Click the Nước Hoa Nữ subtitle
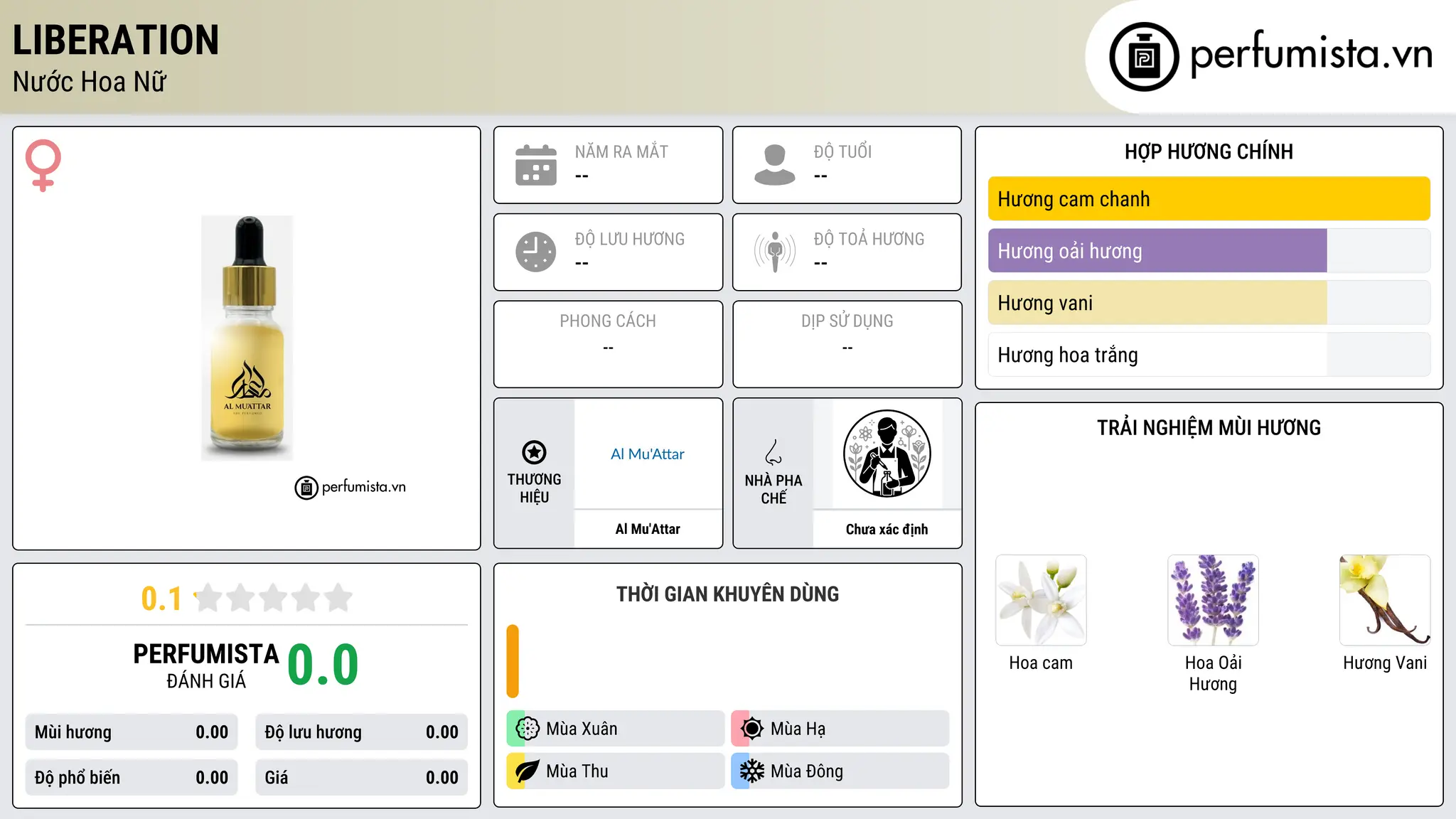The width and height of the screenshot is (1456, 819). (x=90, y=82)
